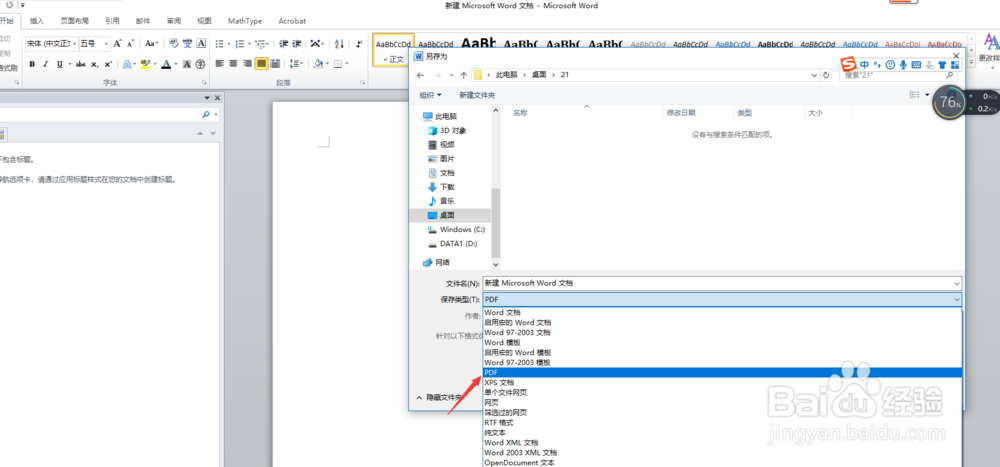Go up one folder level
This screenshot has height=467, width=1000.
pos(464,75)
